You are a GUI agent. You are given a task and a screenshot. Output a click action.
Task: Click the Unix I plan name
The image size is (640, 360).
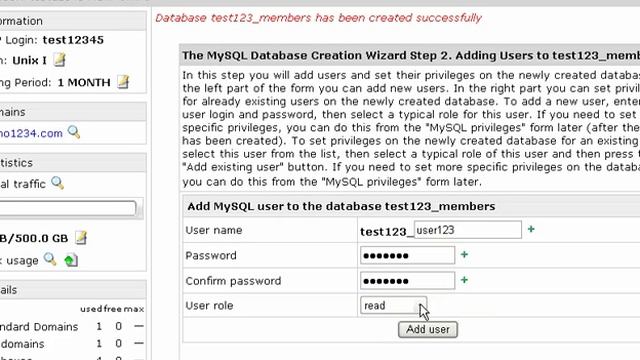(29, 60)
